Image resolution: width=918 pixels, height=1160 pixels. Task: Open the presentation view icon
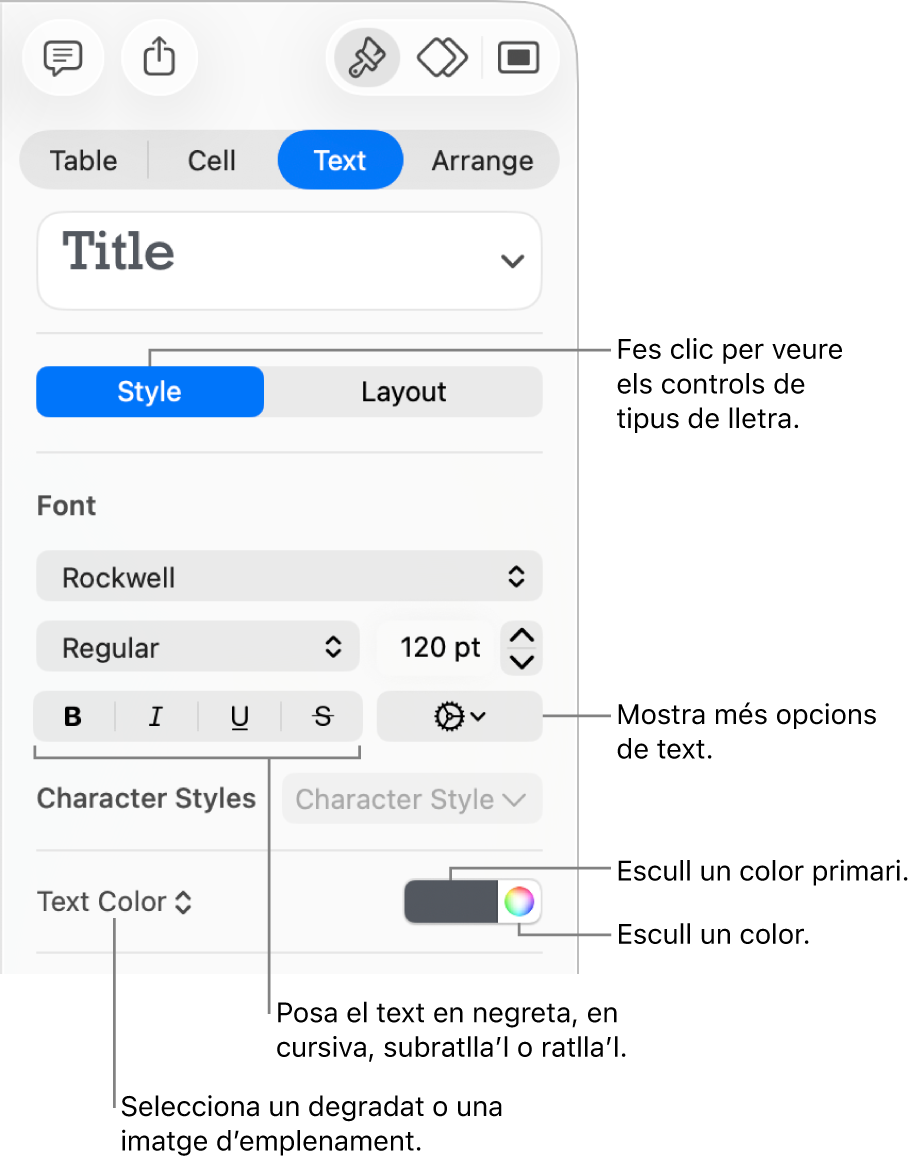[518, 57]
